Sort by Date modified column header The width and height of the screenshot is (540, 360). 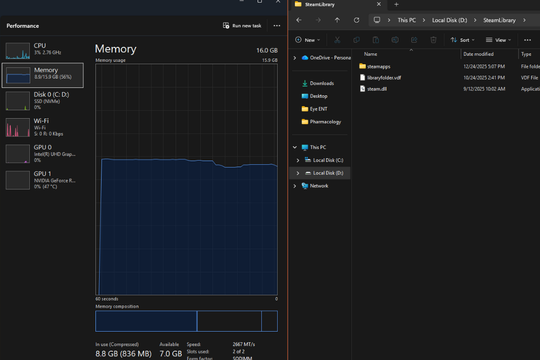coord(478,54)
